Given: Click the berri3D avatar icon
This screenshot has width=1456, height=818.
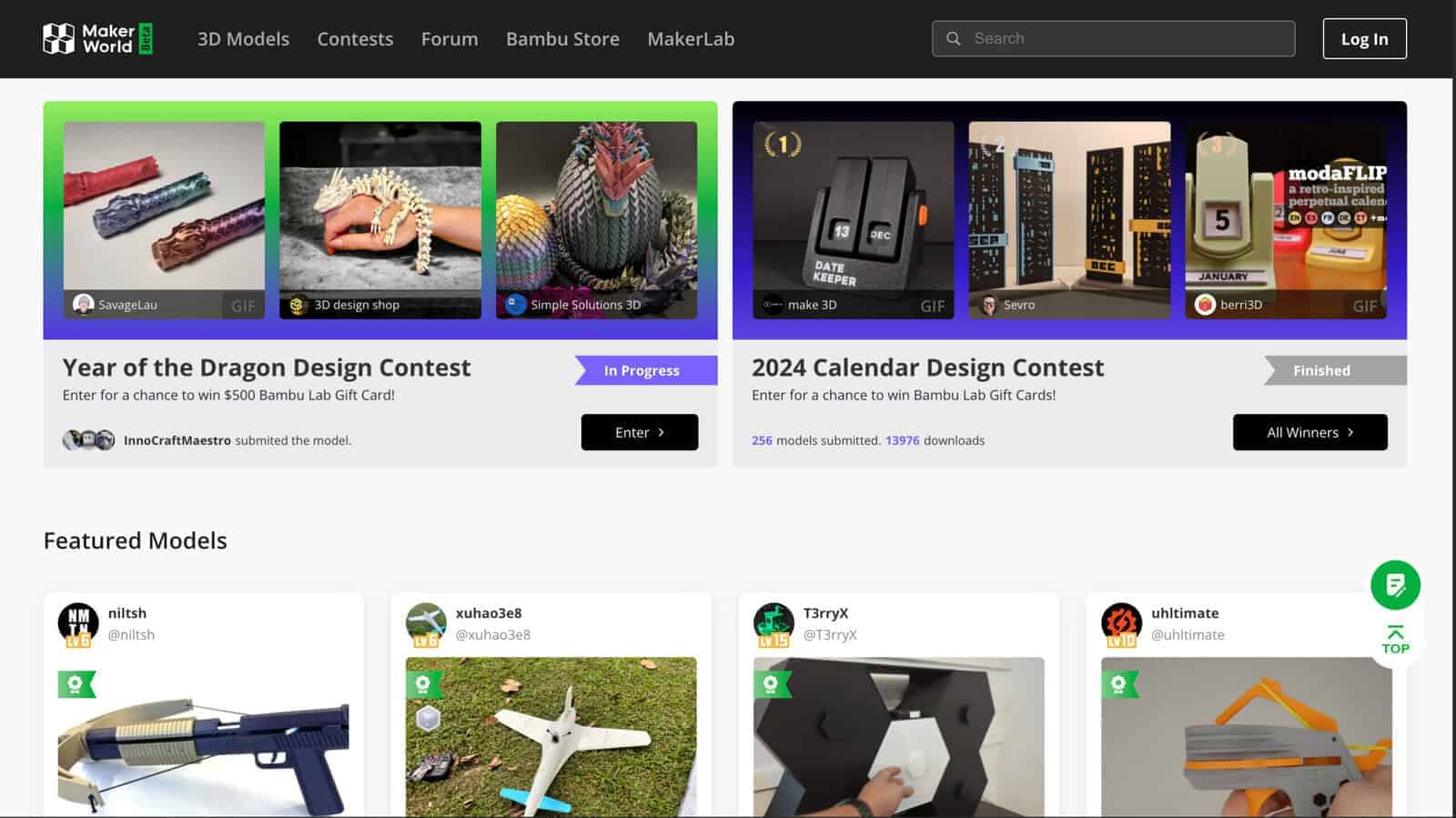Looking at the screenshot, I should pos(1205,304).
